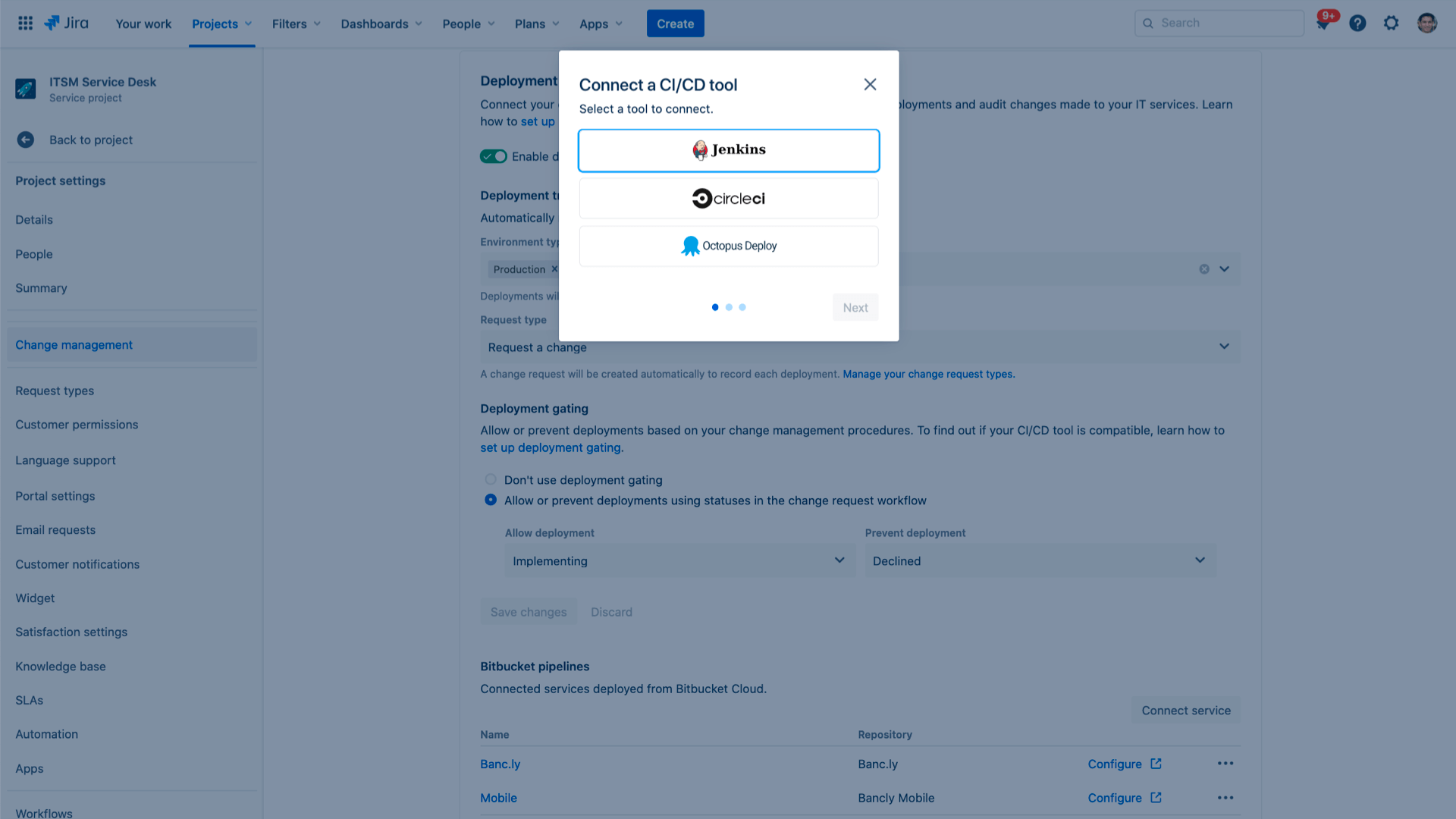This screenshot has height=819, width=1456.
Task: Click Manage your change request types link
Action: click(x=929, y=374)
